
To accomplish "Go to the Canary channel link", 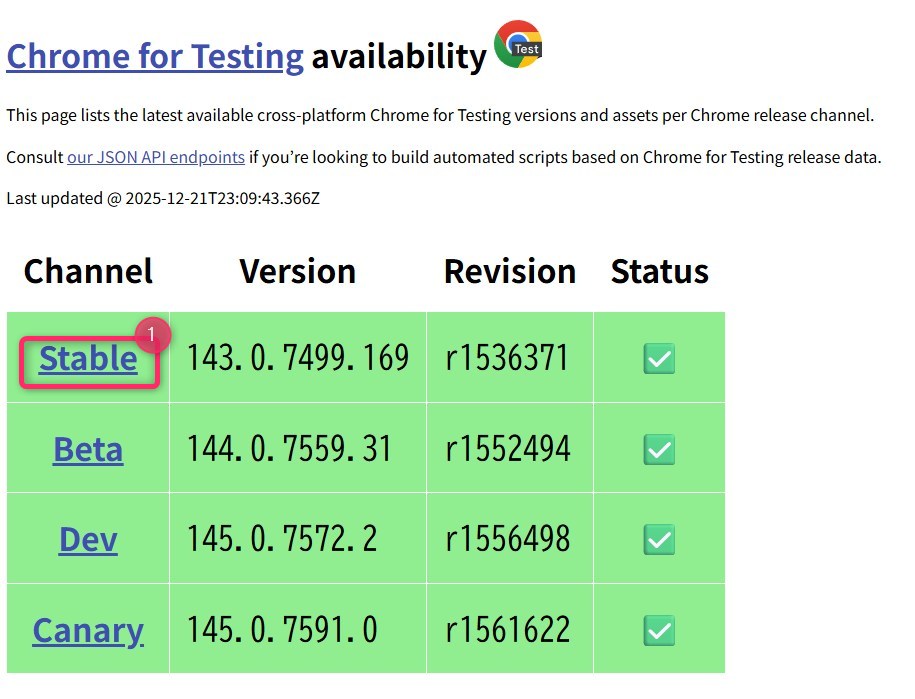I will click(88, 631).
